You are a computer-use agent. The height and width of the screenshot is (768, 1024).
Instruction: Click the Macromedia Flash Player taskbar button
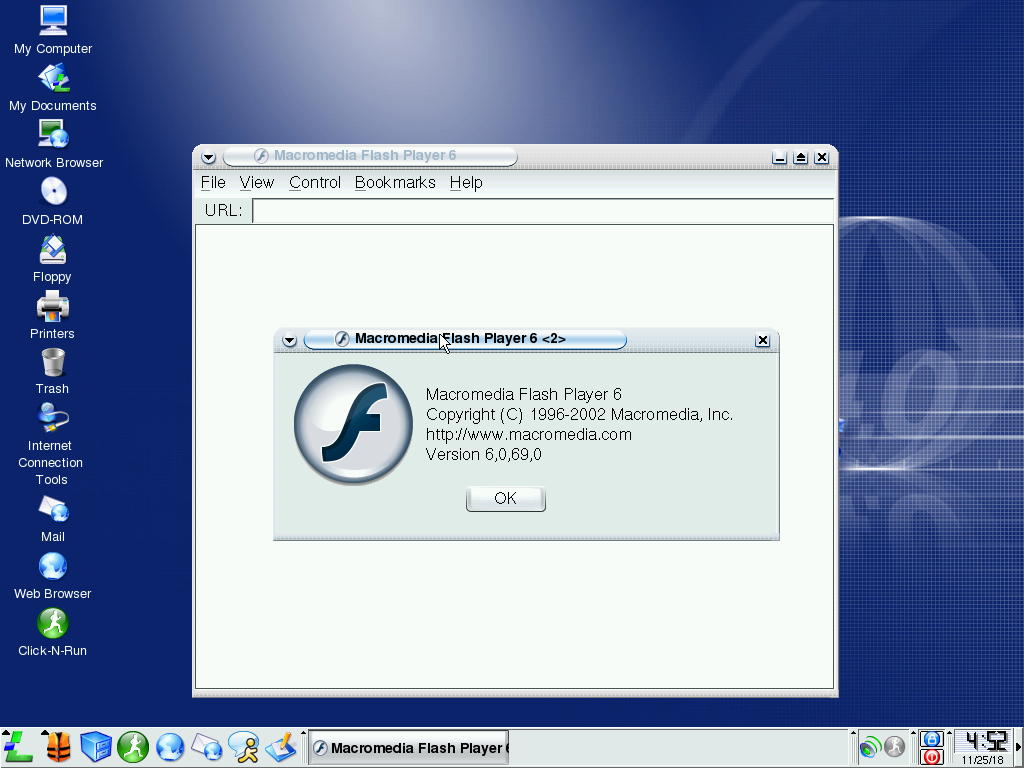pos(409,748)
